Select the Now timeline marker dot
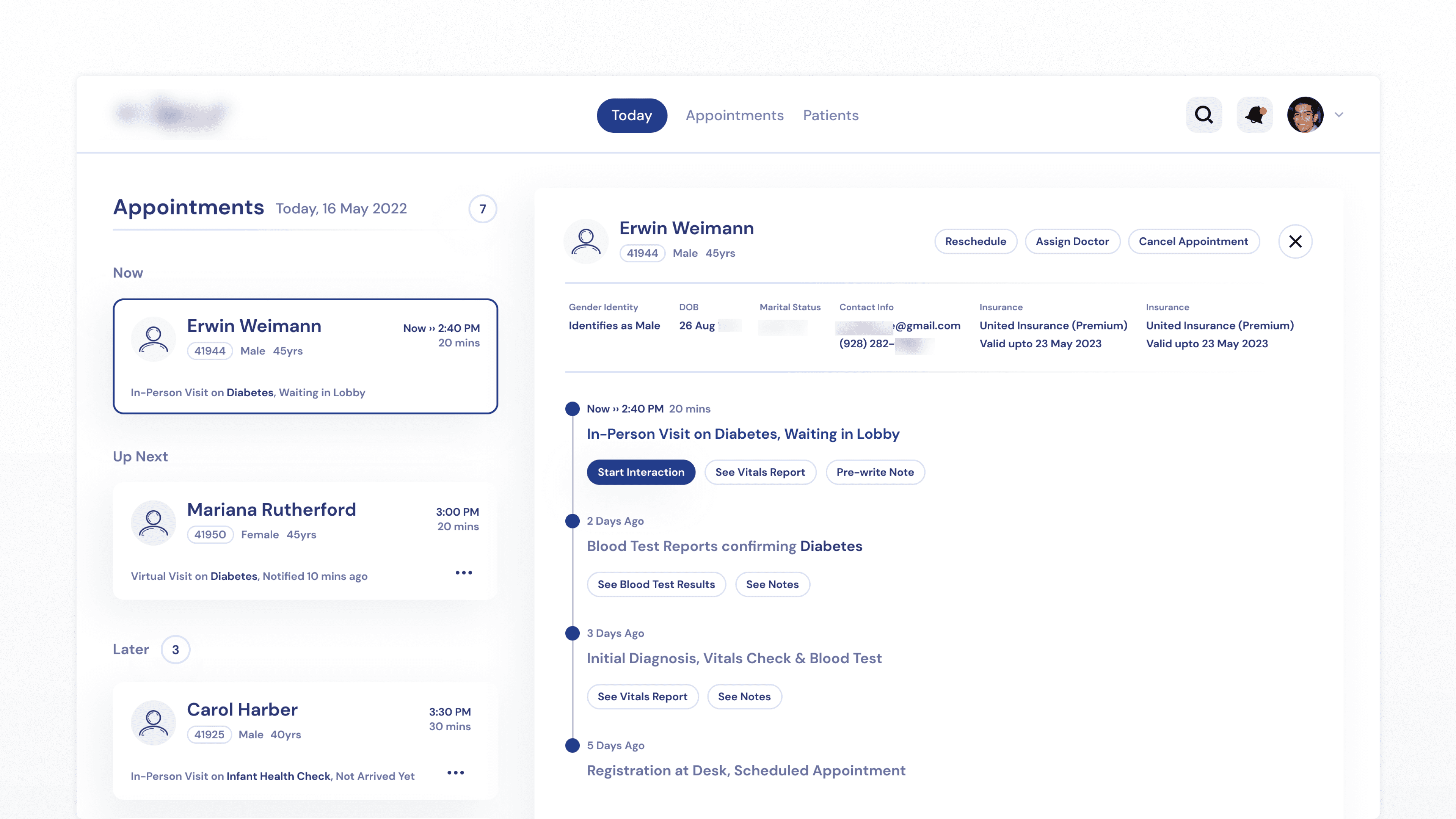The height and width of the screenshot is (819, 1456). coord(573,409)
